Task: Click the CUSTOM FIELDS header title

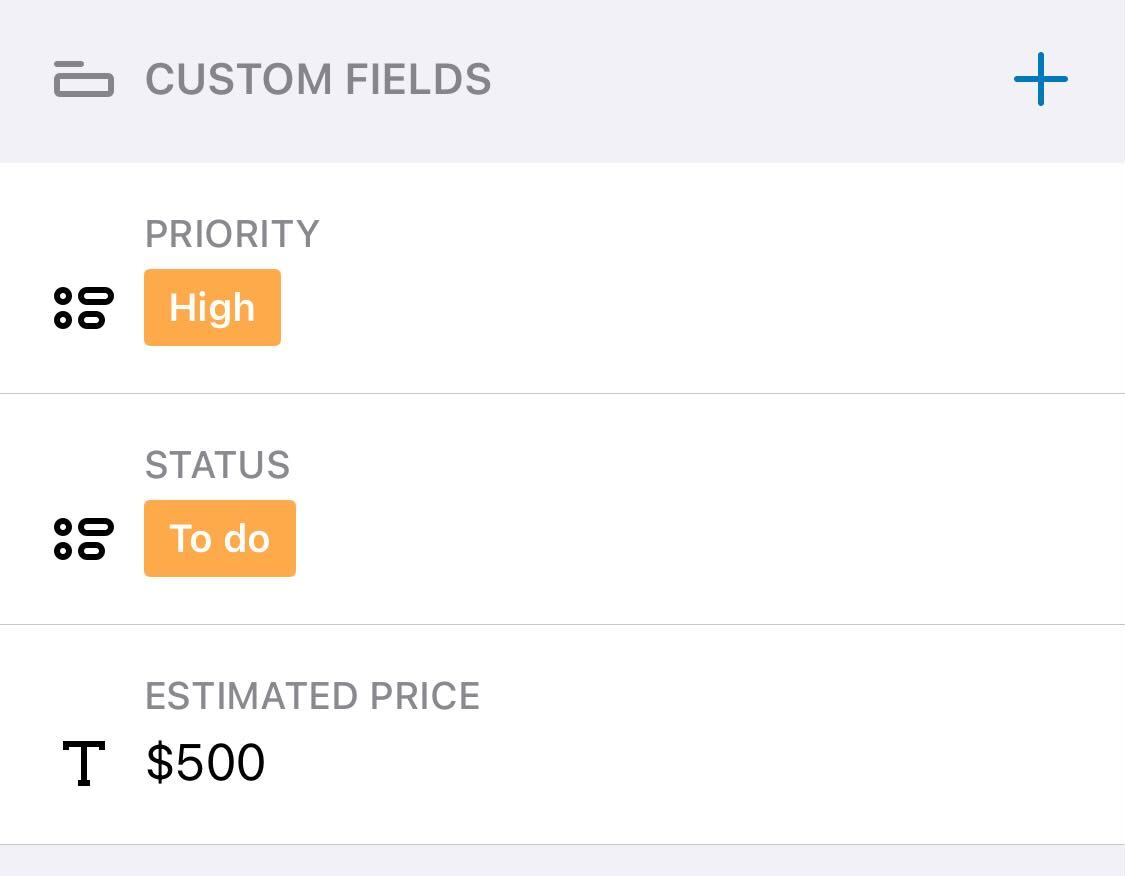Action: [x=318, y=79]
